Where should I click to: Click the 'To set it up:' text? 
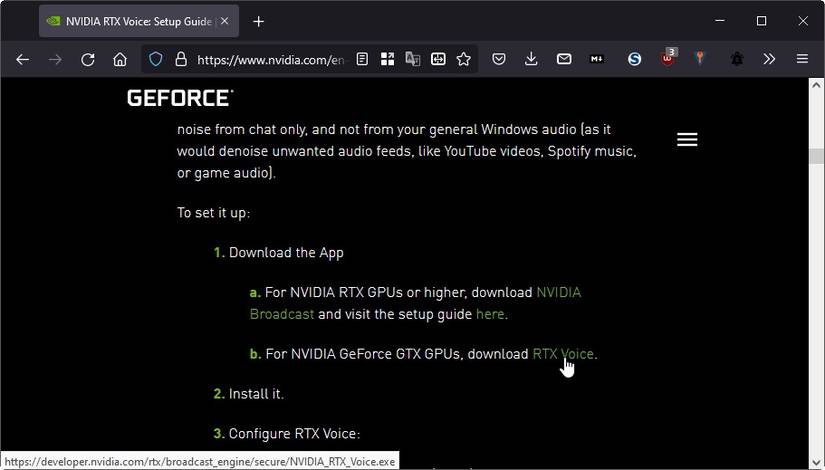pos(214,213)
